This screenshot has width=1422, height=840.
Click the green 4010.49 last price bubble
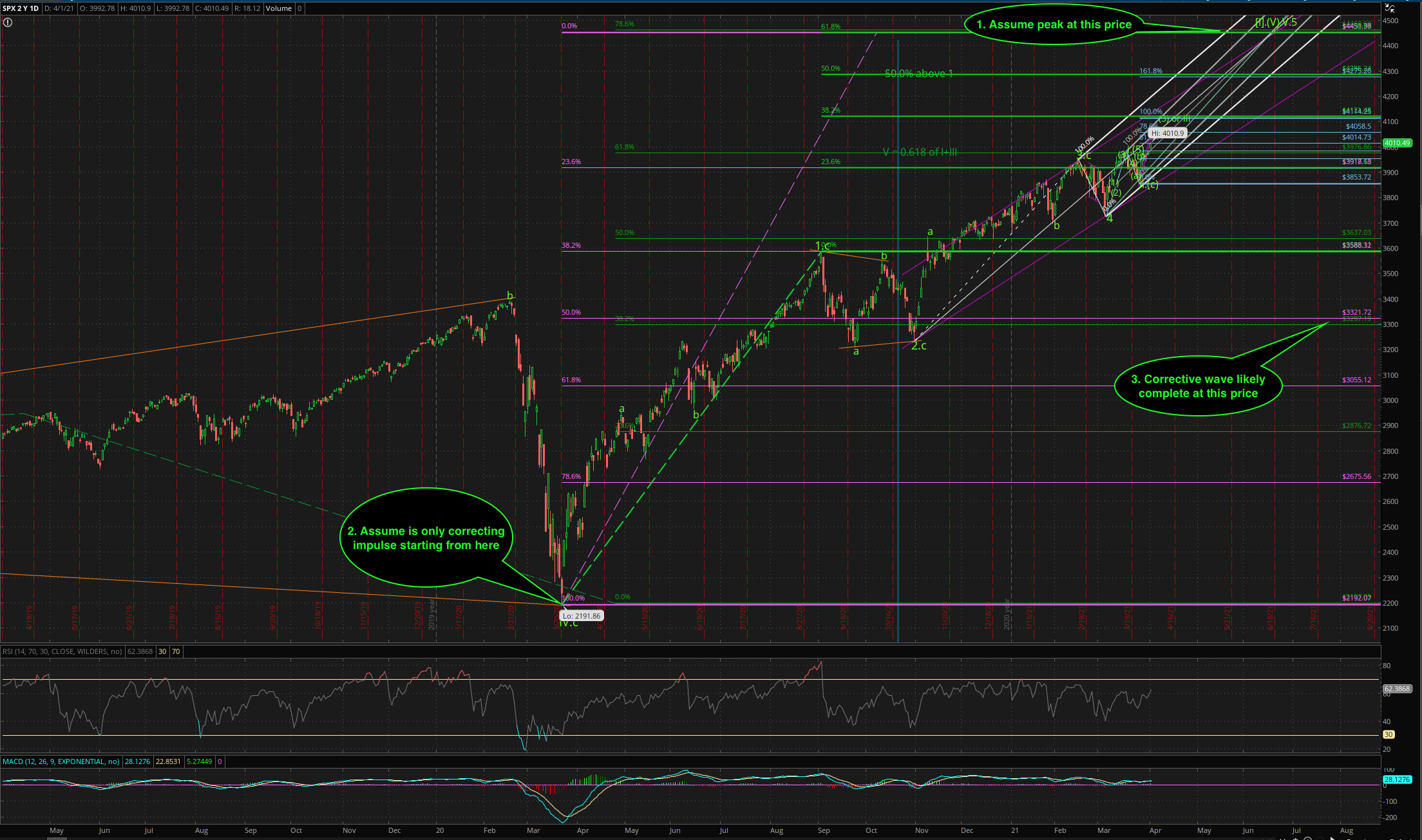coord(1397,143)
